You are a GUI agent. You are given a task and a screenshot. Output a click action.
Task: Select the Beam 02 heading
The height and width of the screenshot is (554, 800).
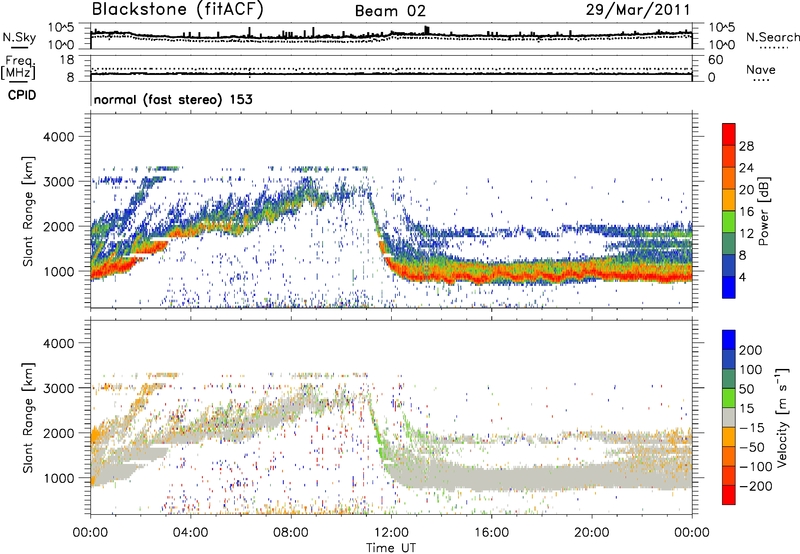click(390, 11)
